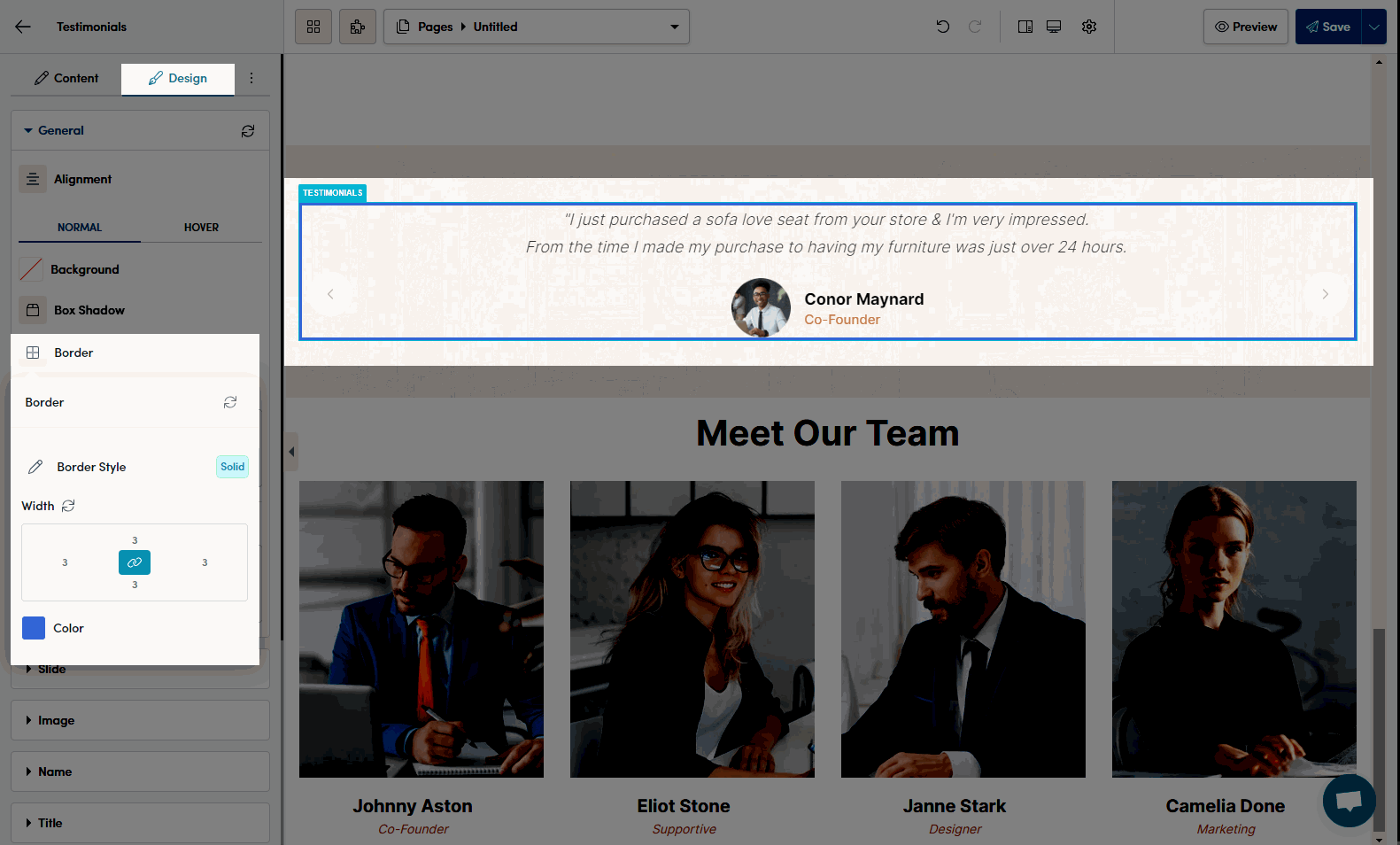The height and width of the screenshot is (845, 1400).
Task: Open page settings gear
Action: coord(1089,27)
